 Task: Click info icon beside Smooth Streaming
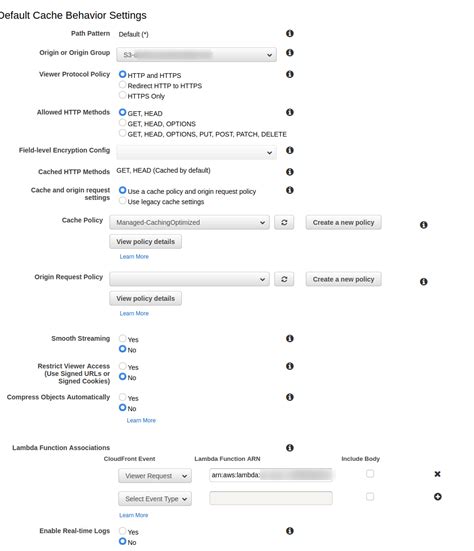pos(290,338)
